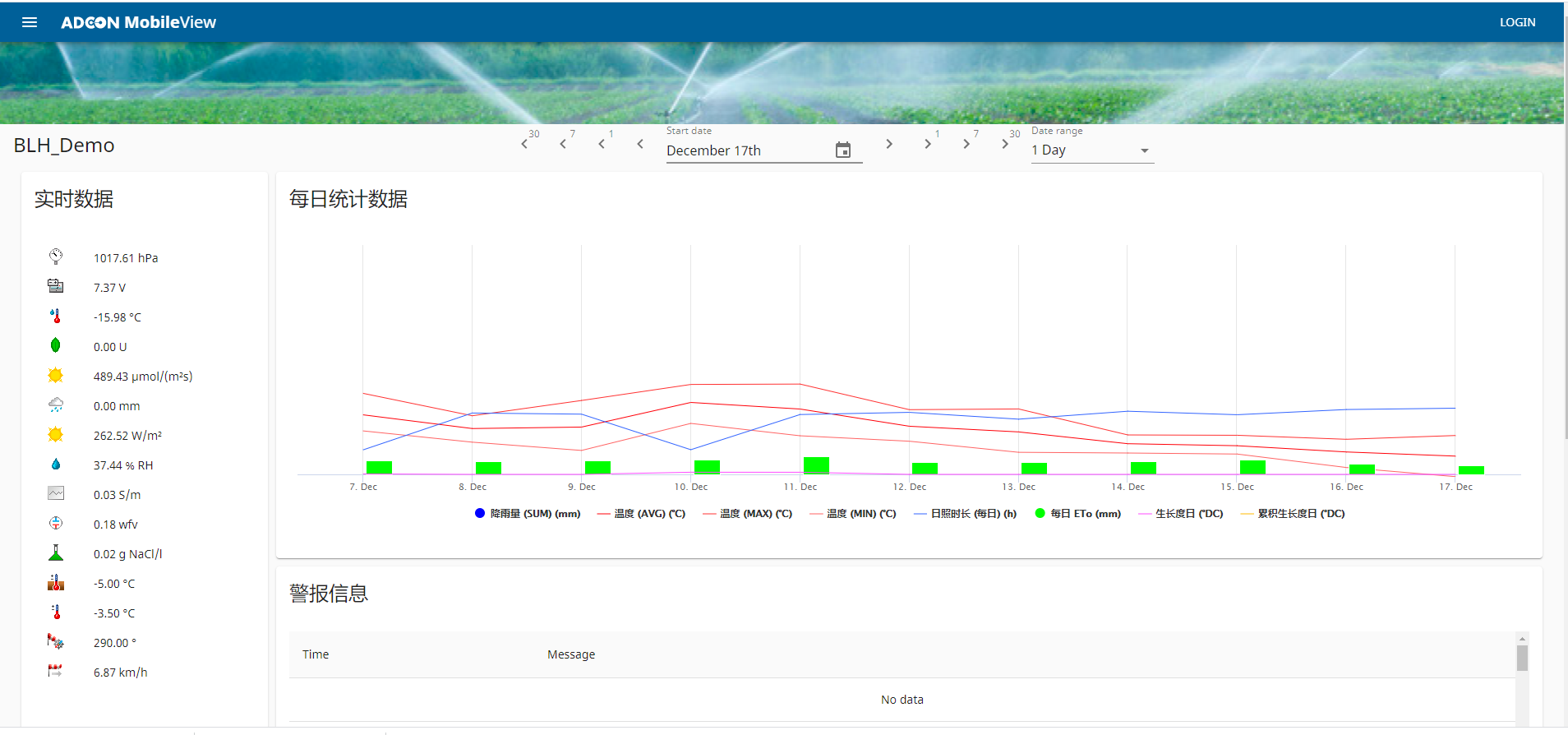Click next arrow right of start date

tap(888, 144)
